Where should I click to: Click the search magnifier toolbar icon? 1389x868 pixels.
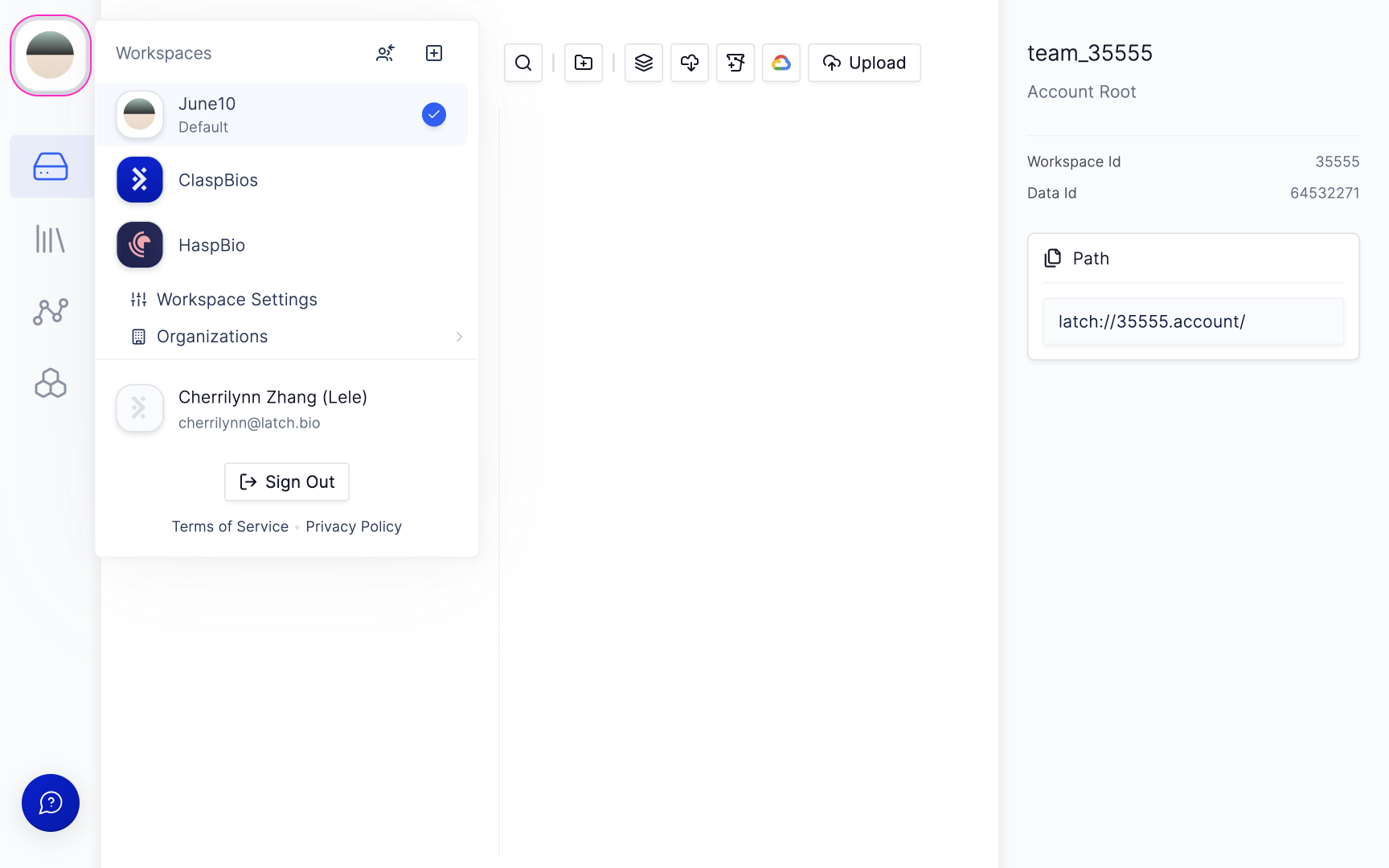[523, 63]
